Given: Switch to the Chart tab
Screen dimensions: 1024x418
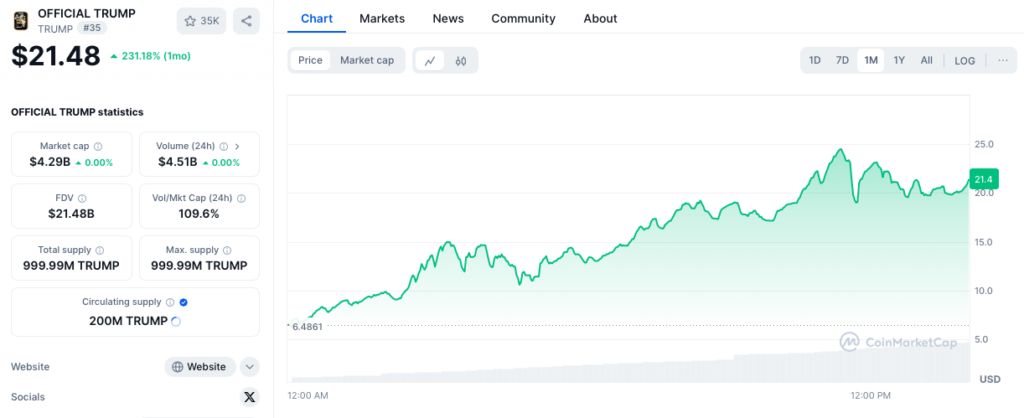Looking at the screenshot, I should [x=317, y=19].
